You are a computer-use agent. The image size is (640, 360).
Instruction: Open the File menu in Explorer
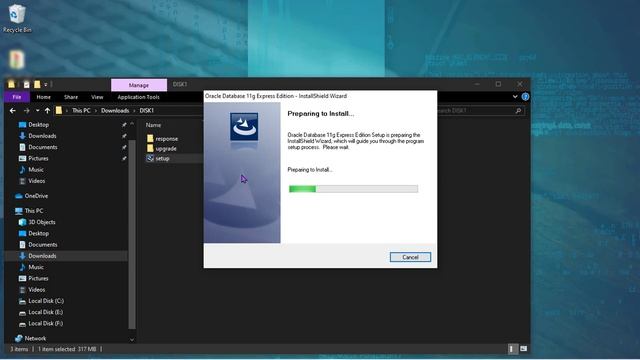coord(17,97)
